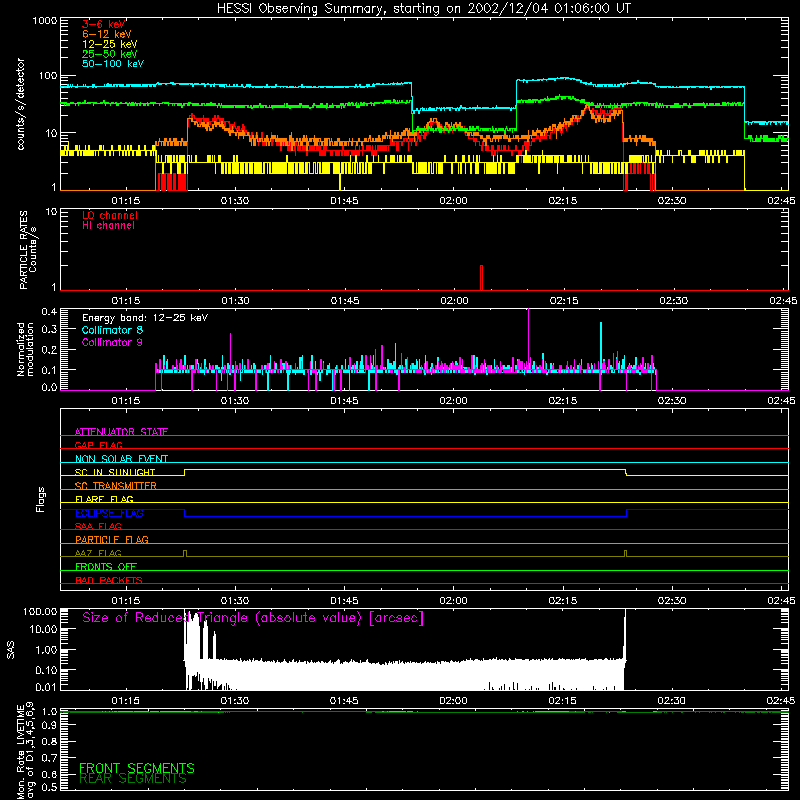
Task: Click the 'SC IN SUNLIGHT' flag label
Action: click(x=115, y=472)
